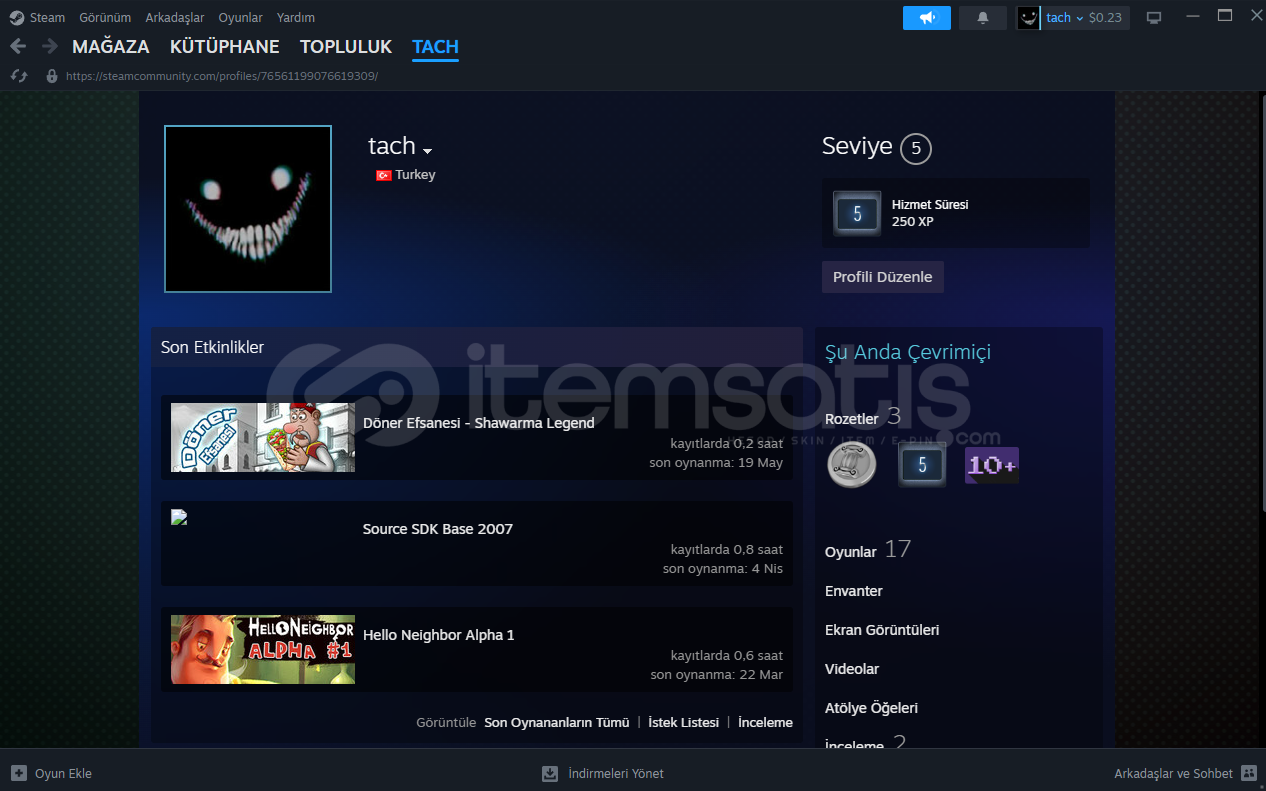Open the Yardım menu
The width and height of the screenshot is (1266, 791).
296,17
